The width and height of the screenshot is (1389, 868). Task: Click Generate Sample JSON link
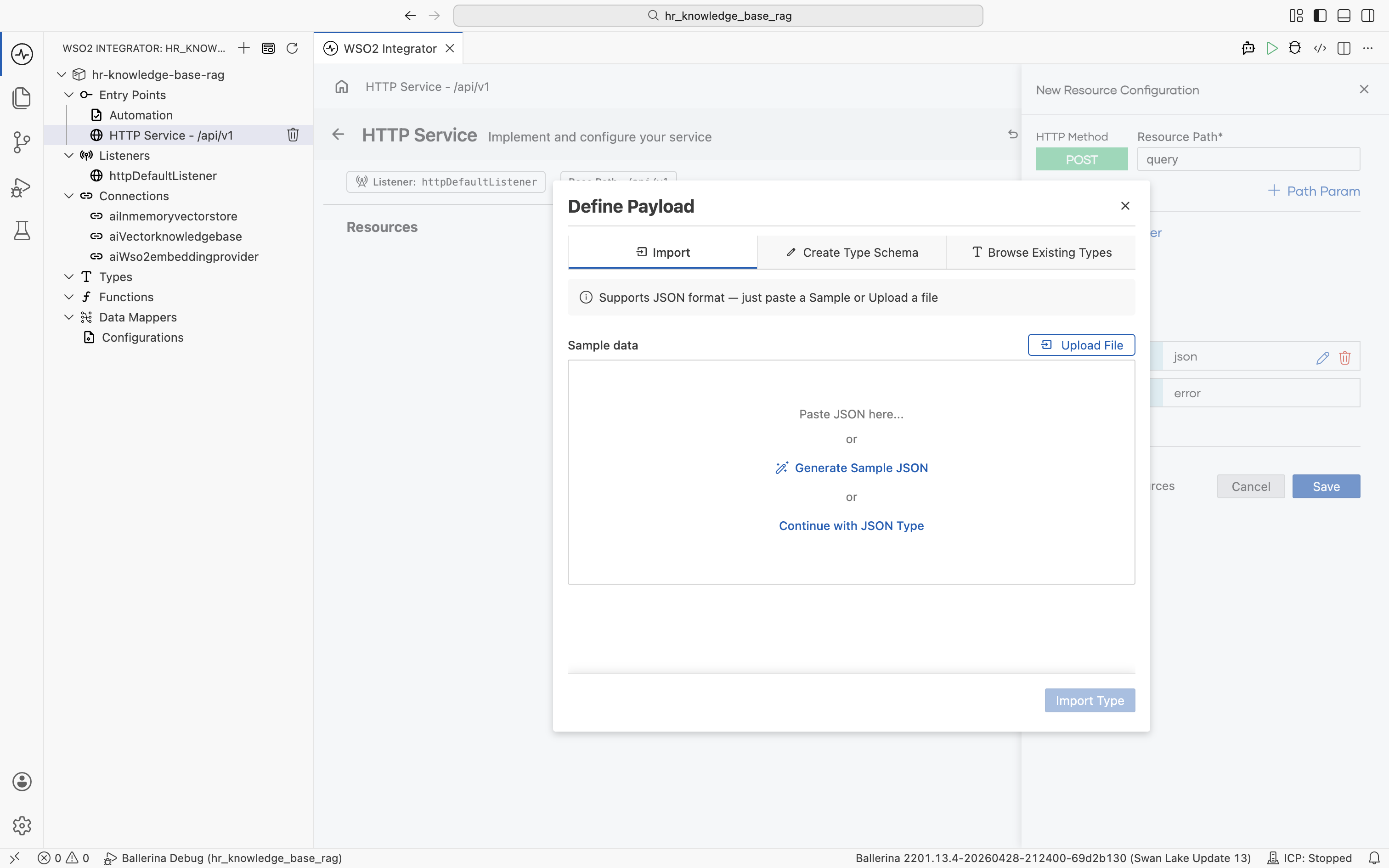[x=851, y=468]
